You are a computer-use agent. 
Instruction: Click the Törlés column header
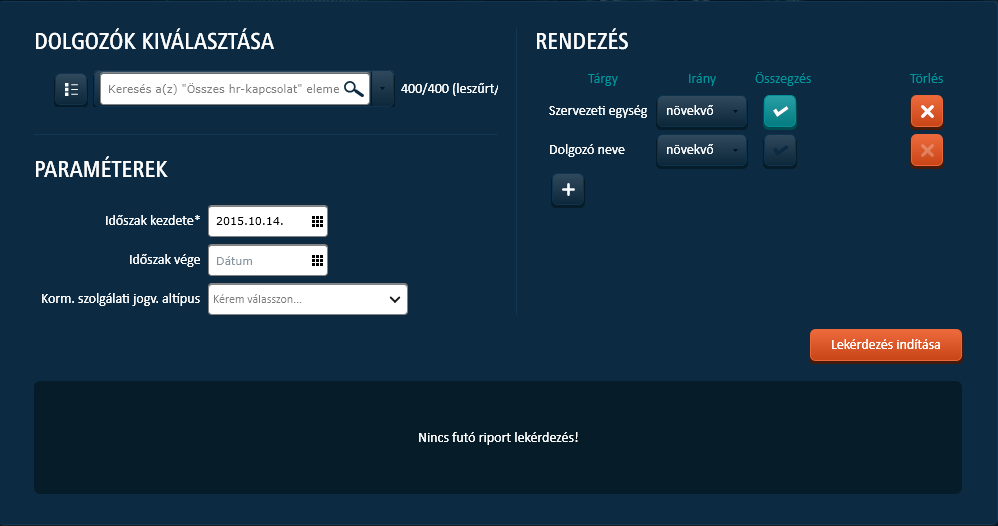926,78
